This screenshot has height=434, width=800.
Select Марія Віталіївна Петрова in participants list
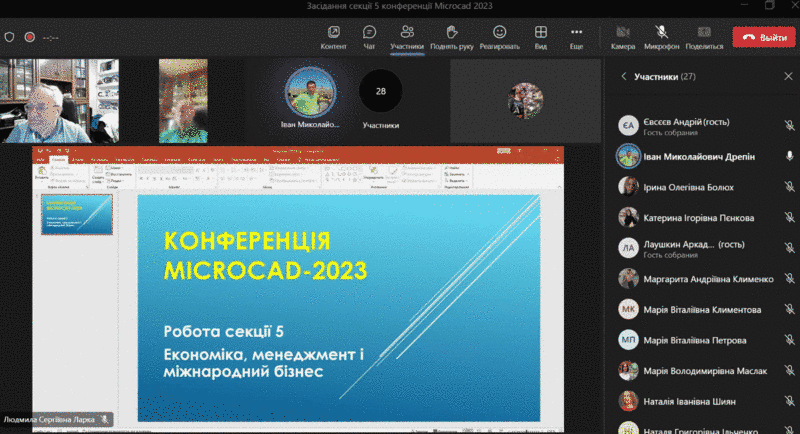(700, 341)
